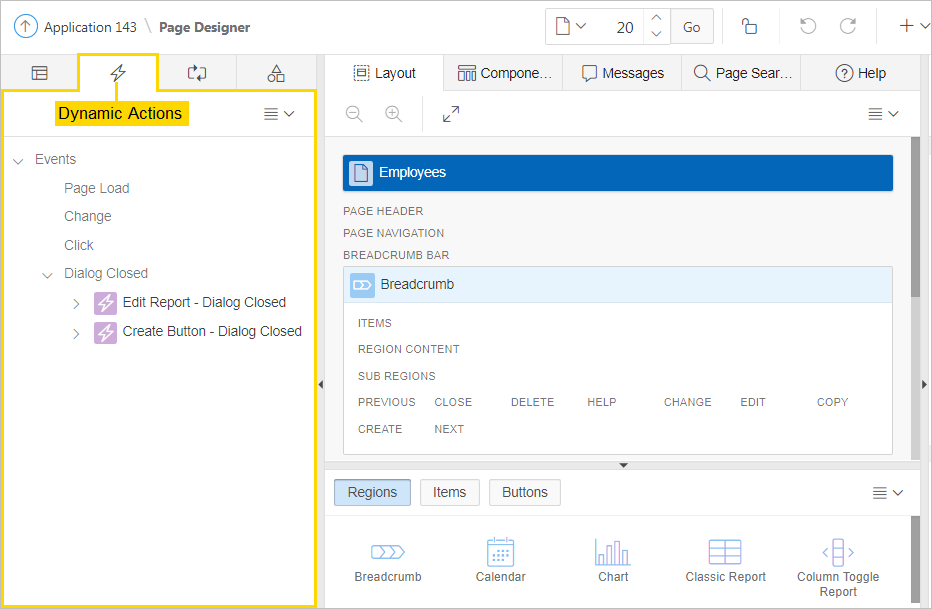Expand layout with the maximize arrows icon
932x609 pixels.
[451, 114]
